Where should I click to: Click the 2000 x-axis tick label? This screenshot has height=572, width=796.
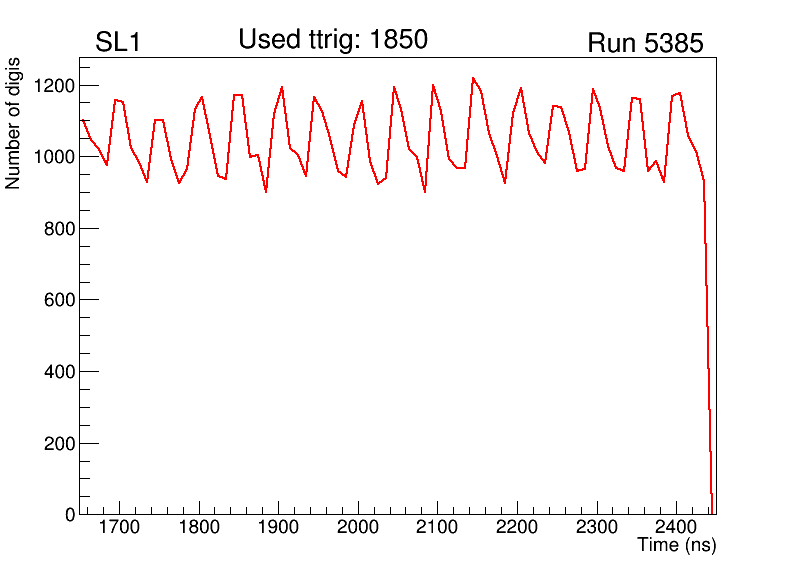tap(358, 527)
